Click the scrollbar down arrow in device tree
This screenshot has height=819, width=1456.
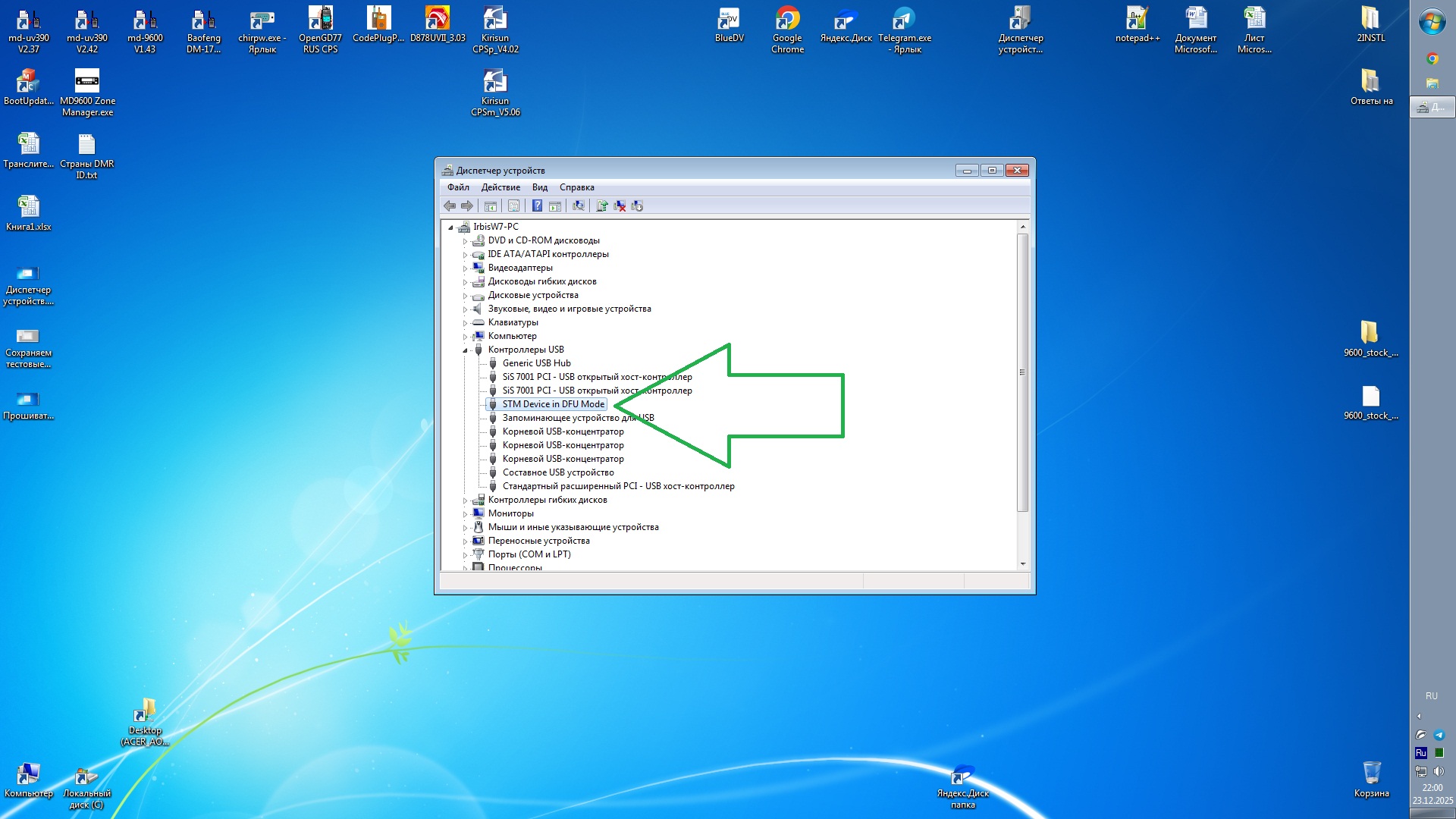coord(1023,563)
